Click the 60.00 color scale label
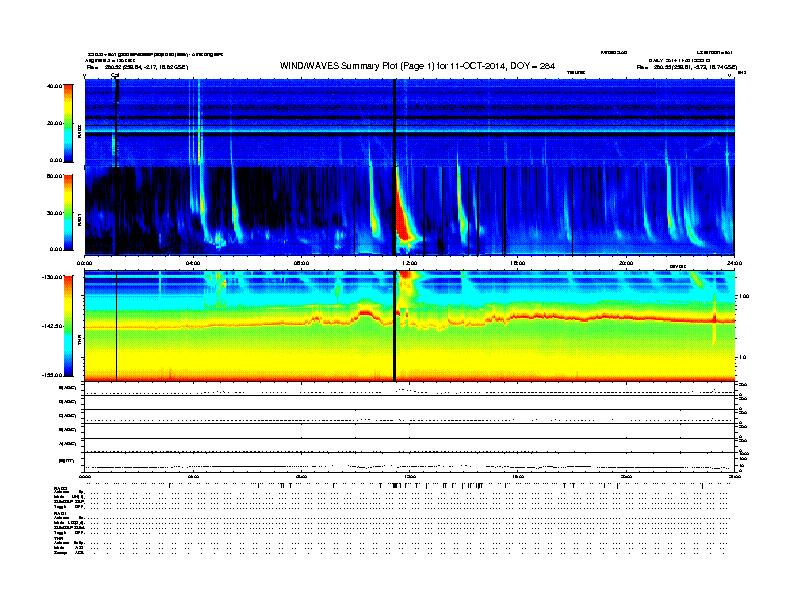The image size is (792, 612). [55, 176]
